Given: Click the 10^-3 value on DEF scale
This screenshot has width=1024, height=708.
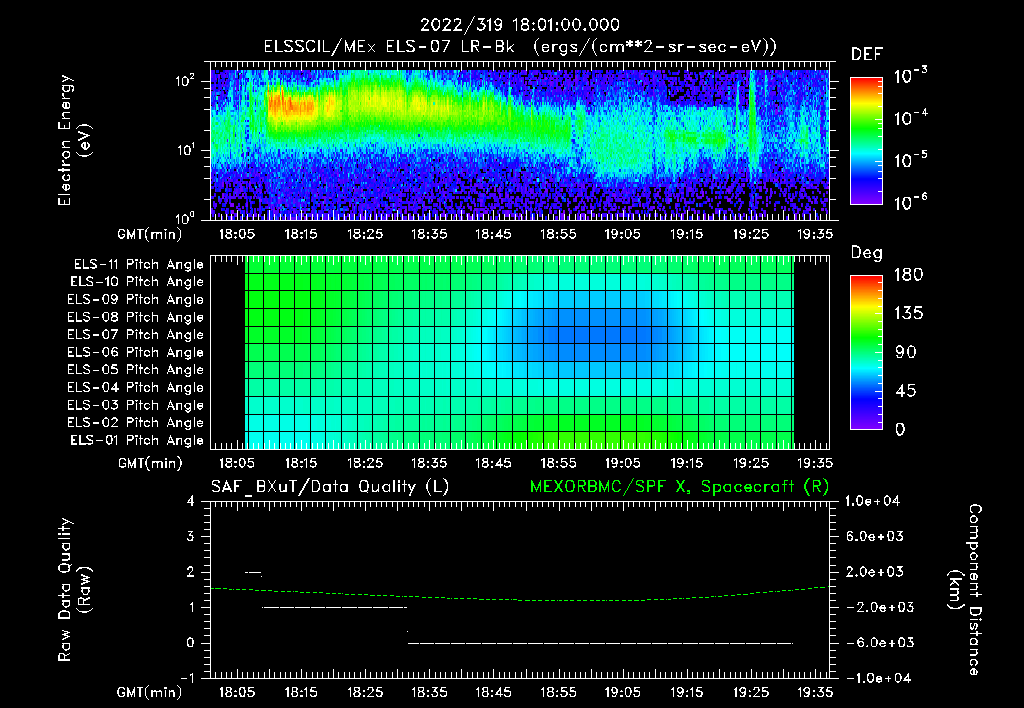Looking at the screenshot, I should tap(910, 76).
